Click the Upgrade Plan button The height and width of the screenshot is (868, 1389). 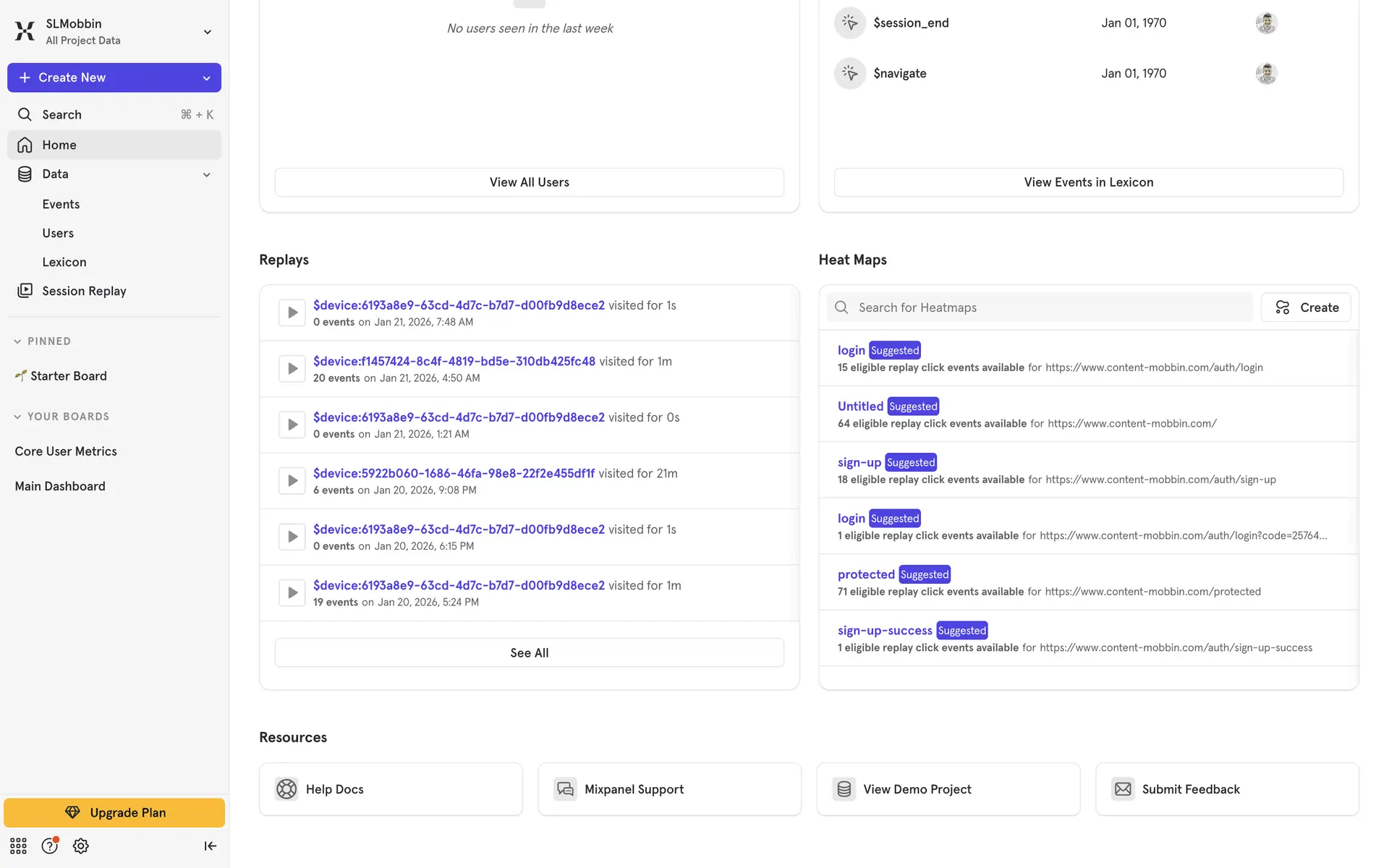pos(114,812)
